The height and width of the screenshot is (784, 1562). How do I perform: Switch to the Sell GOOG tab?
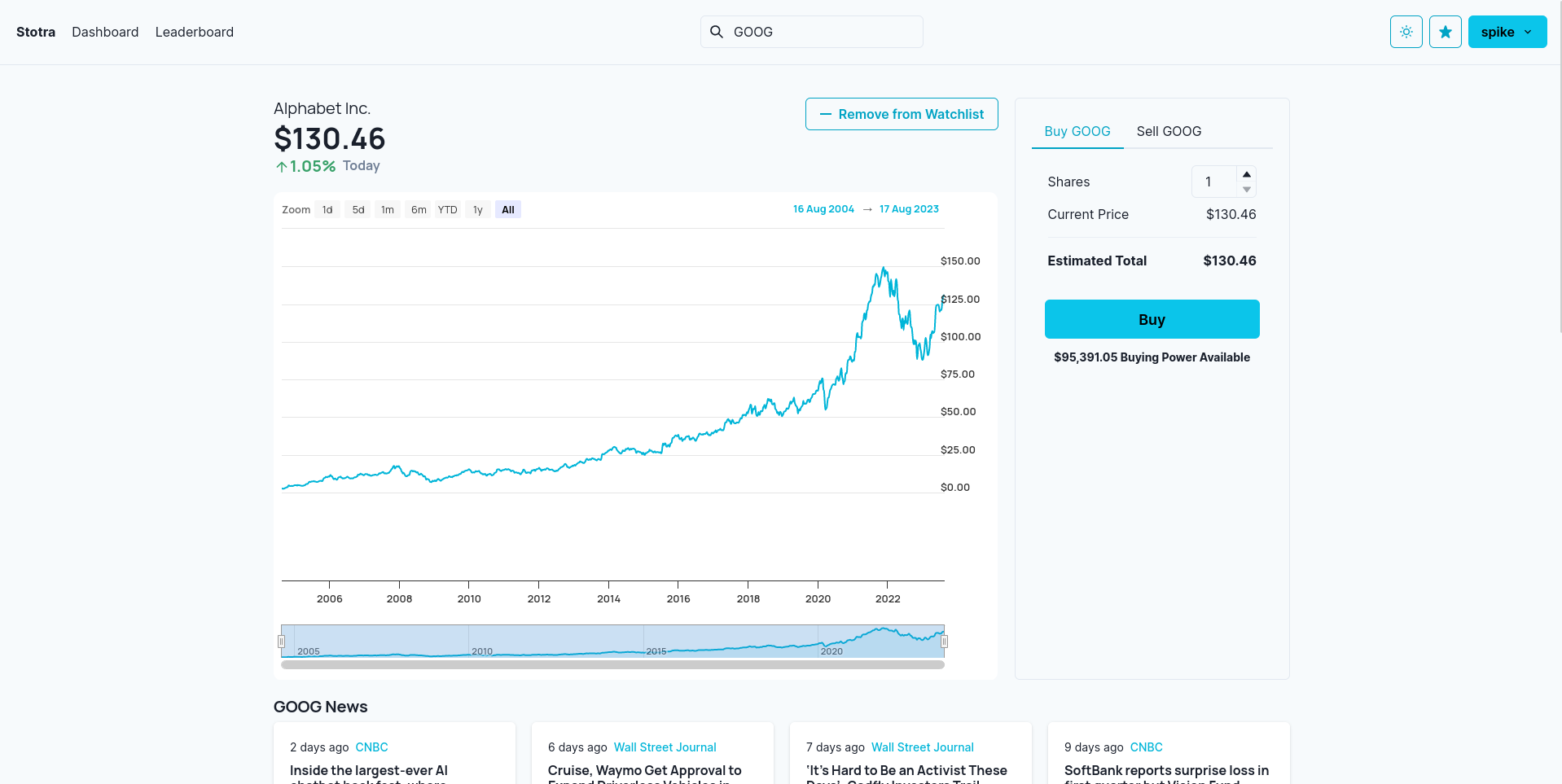coord(1169,131)
